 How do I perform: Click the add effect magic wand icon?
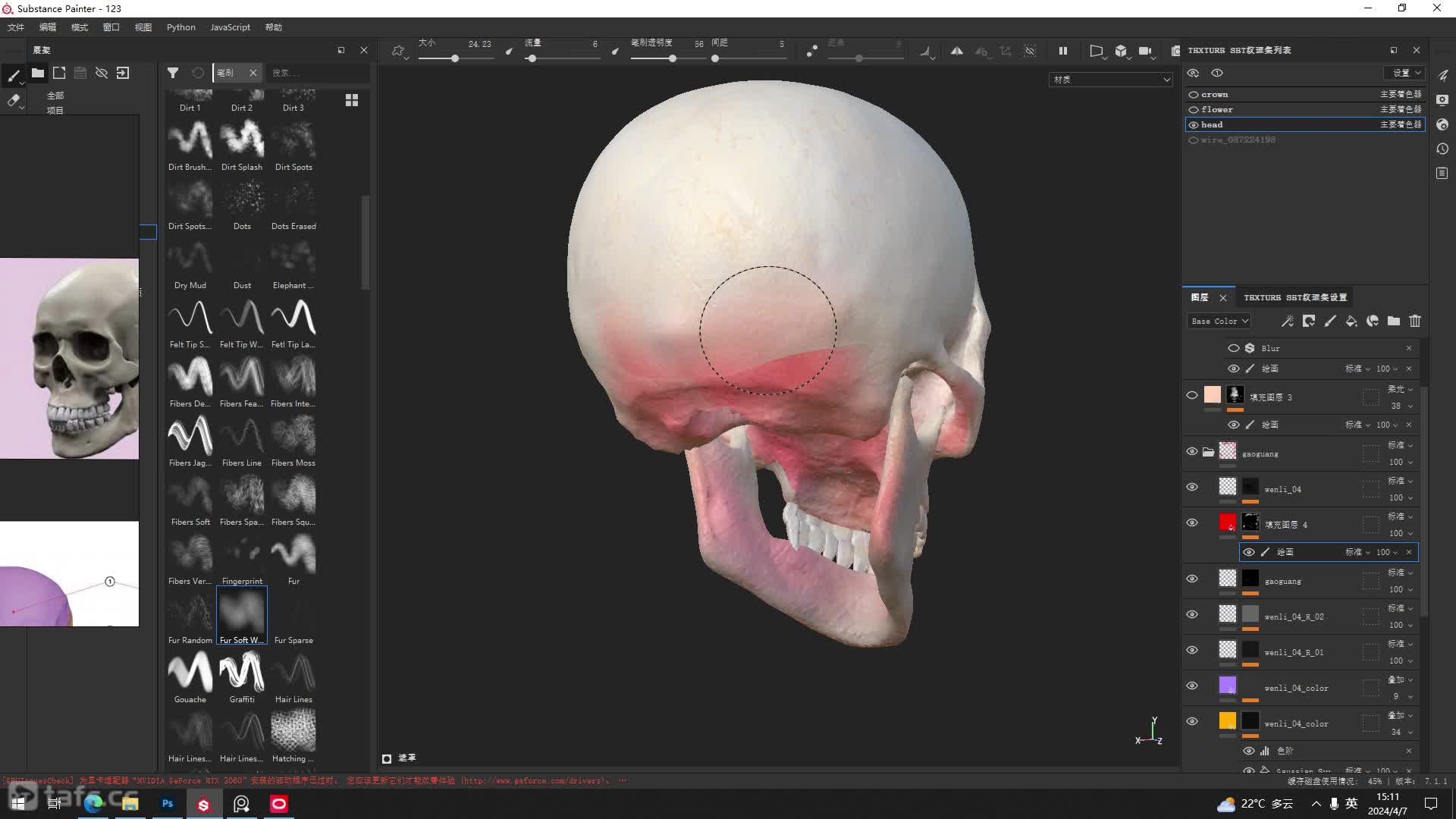point(1288,321)
